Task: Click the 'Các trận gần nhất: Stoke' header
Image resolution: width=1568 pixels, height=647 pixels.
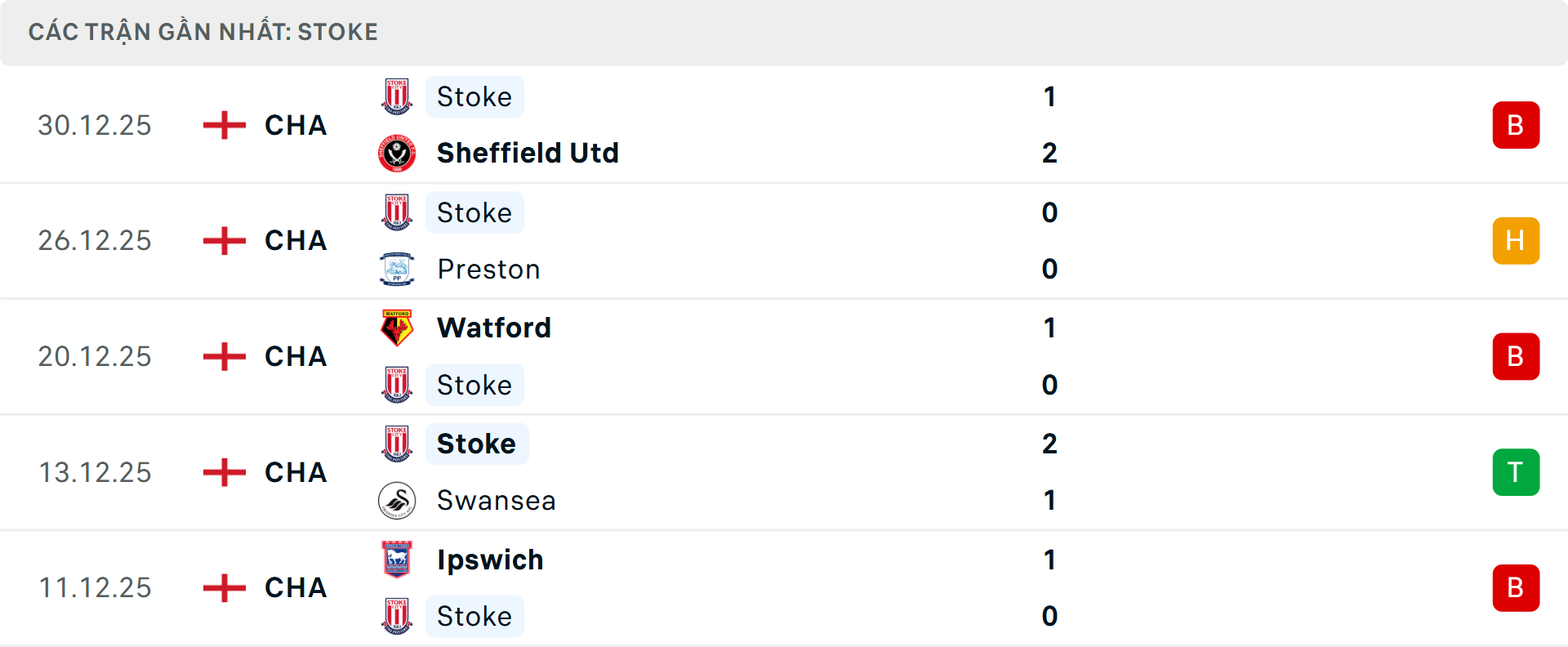Action: pos(203,32)
